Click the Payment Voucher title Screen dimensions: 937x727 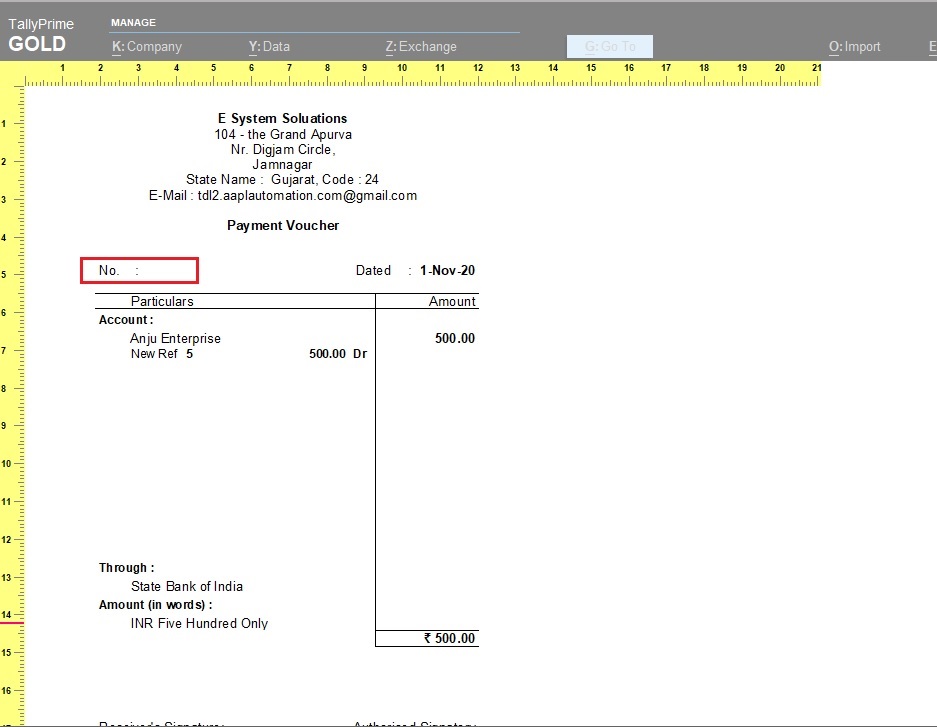pyautogui.click(x=283, y=225)
